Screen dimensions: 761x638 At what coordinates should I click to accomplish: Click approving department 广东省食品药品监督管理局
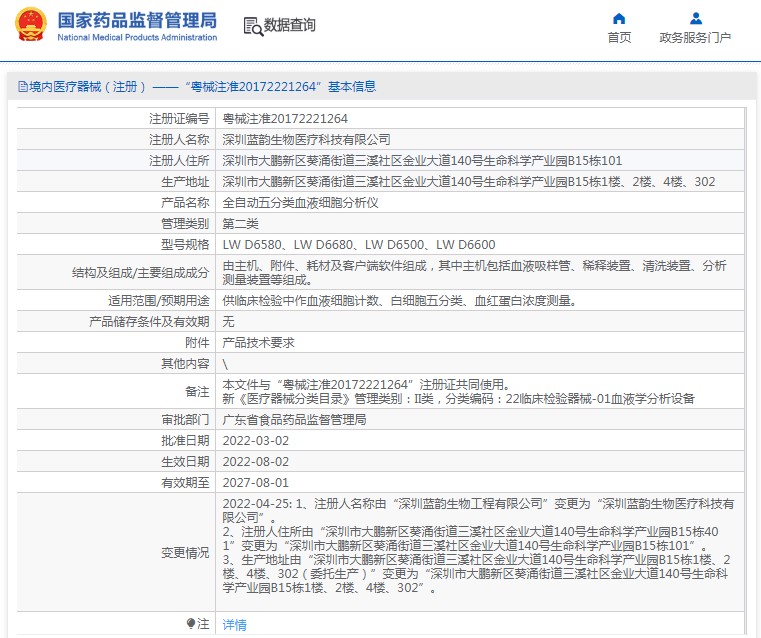294,420
